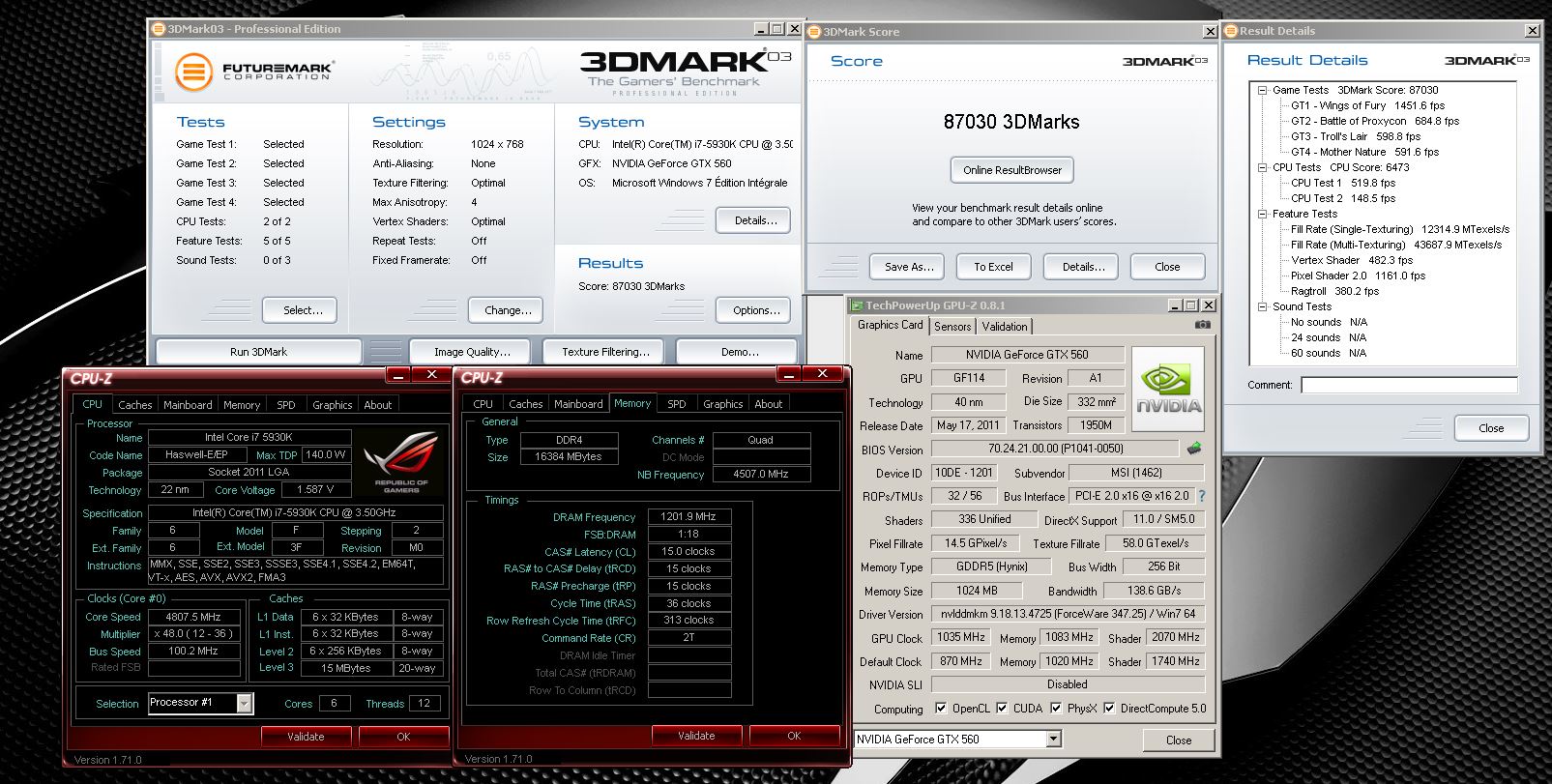Toggle the DirectCompute 5.0 checkbox
Image resolution: width=1552 pixels, height=784 pixels.
tap(1109, 709)
